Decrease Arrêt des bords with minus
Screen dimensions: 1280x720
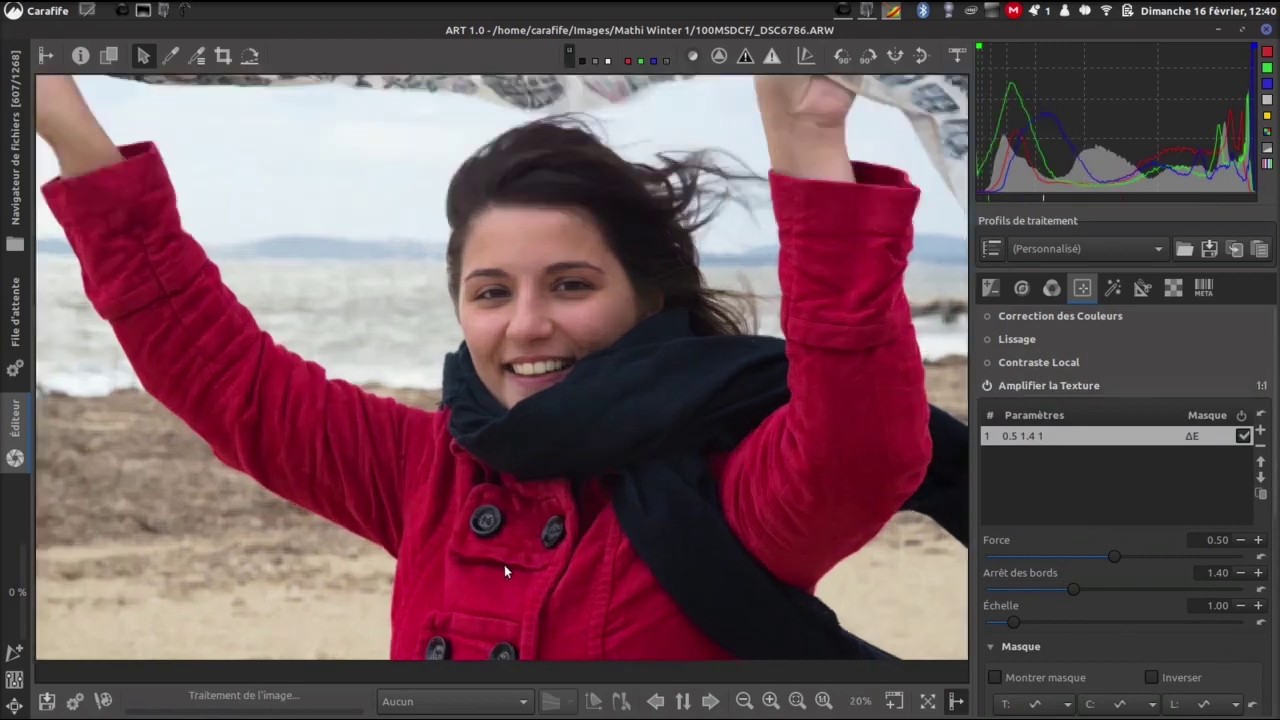coord(1241,573)
